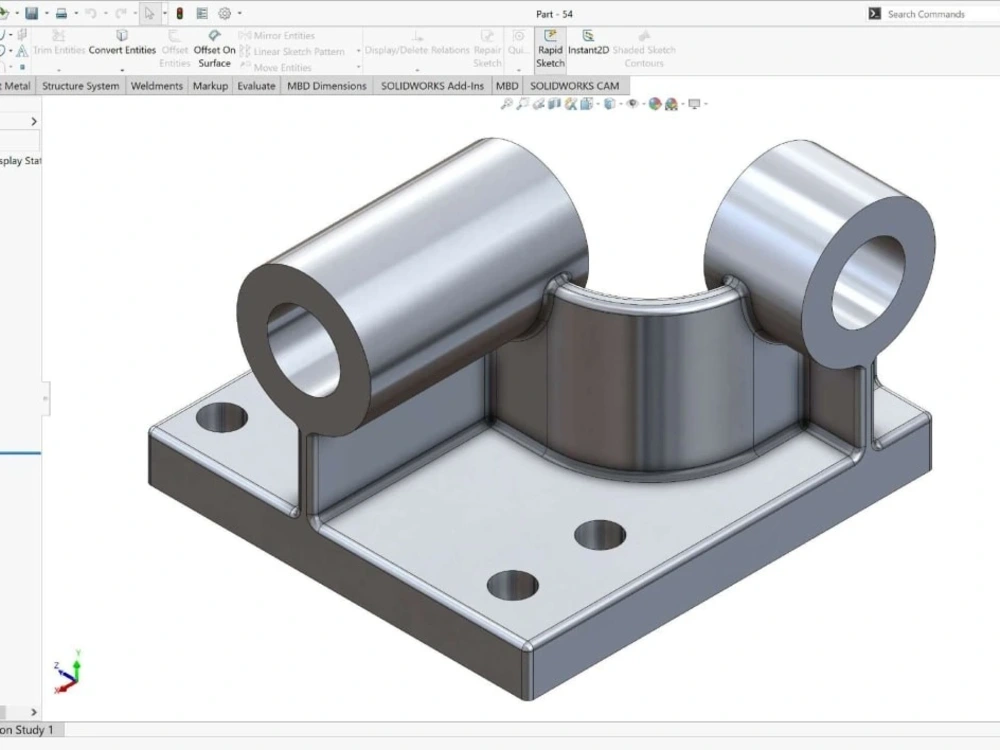Click the Display Style cube icon
The width and height of the screenshot is (1000, 750).
610,103
